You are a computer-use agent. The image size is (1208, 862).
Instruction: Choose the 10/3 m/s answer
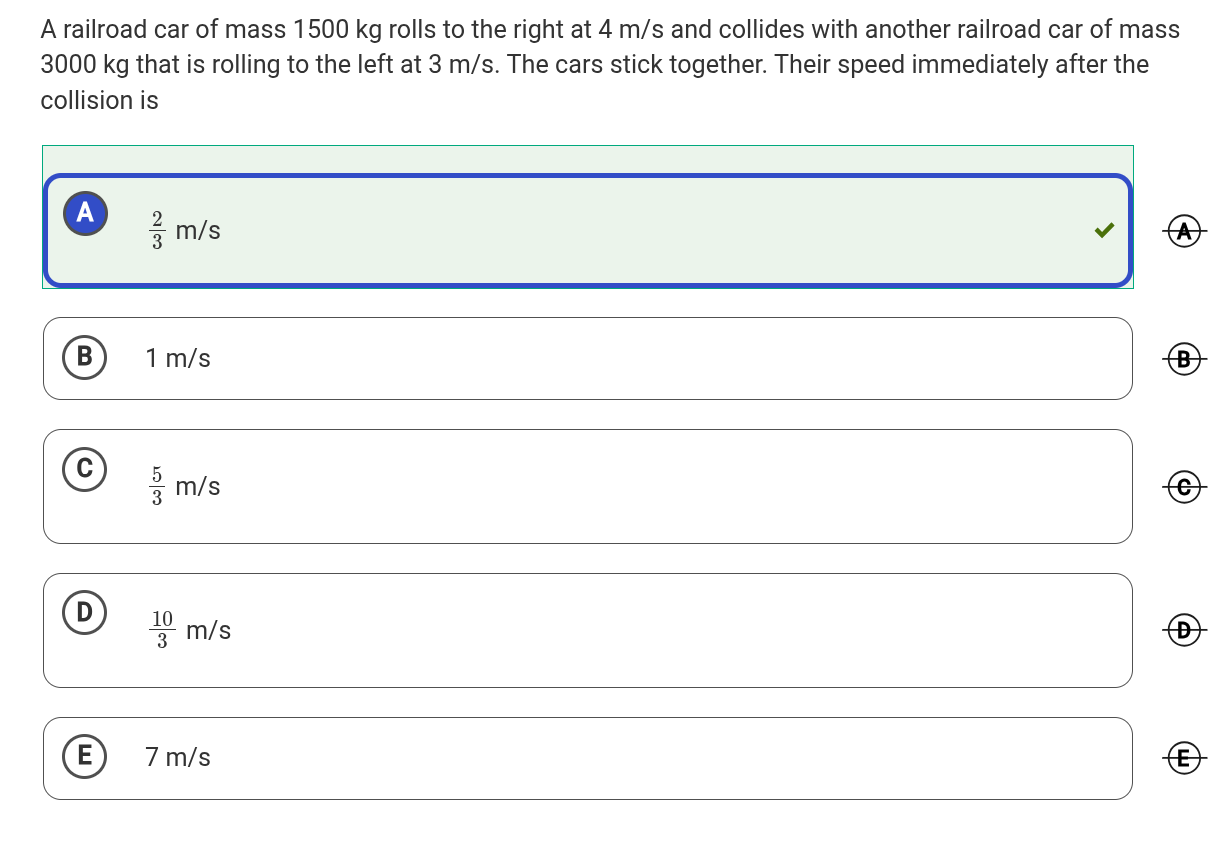tap(191, 631)
